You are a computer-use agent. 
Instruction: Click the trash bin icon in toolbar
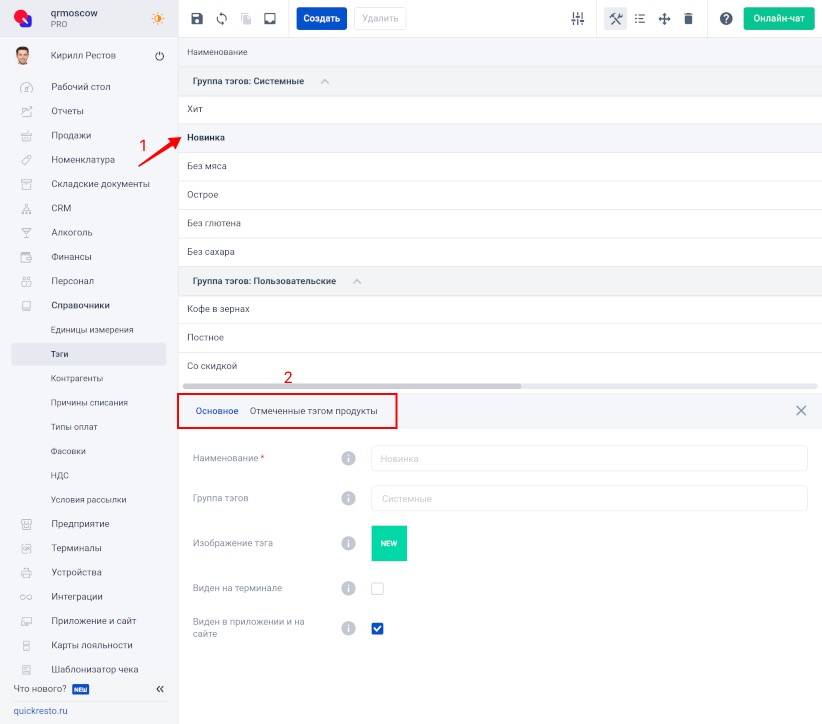pos(688,19)
